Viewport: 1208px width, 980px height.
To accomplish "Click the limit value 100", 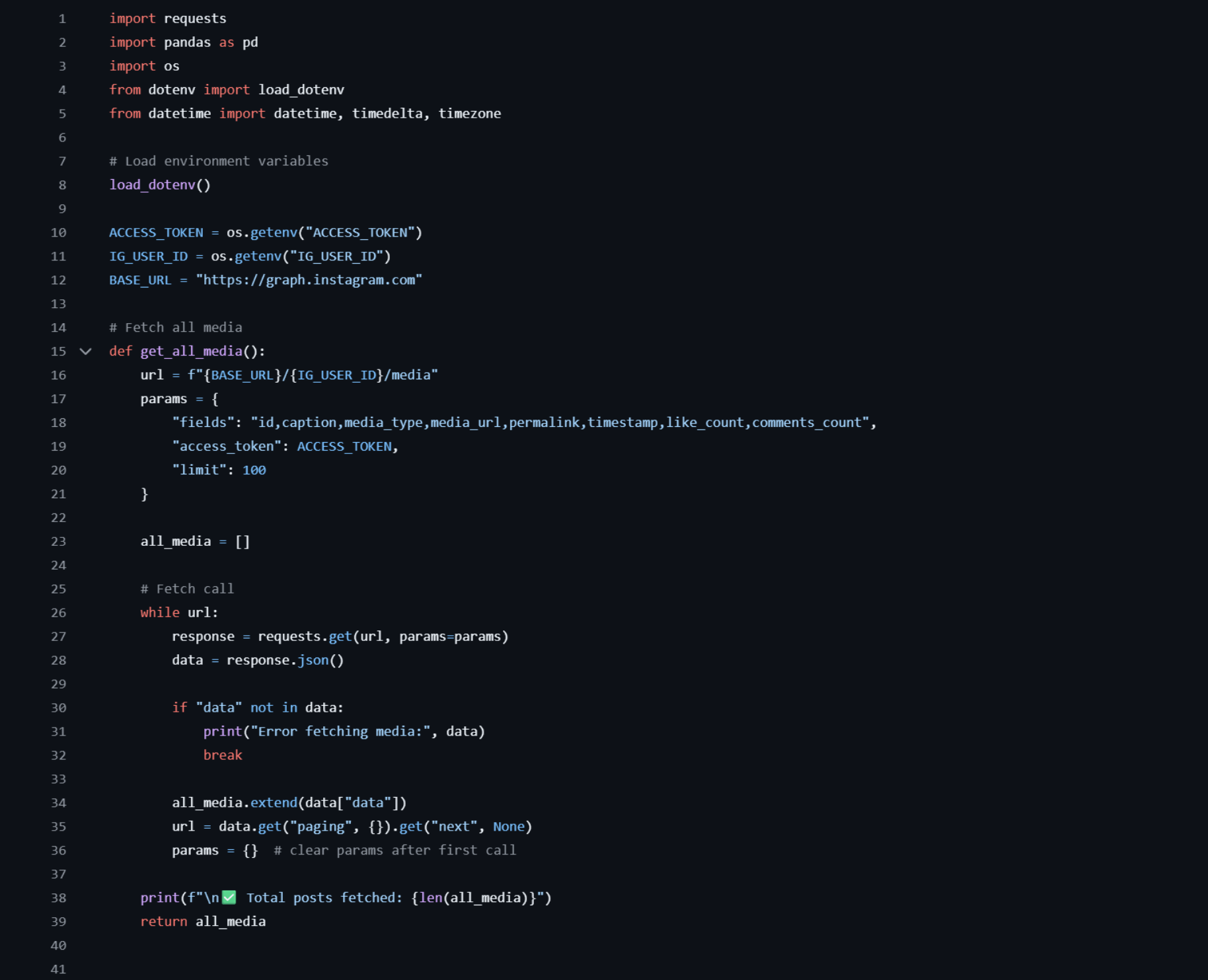I will pos(254,470).
